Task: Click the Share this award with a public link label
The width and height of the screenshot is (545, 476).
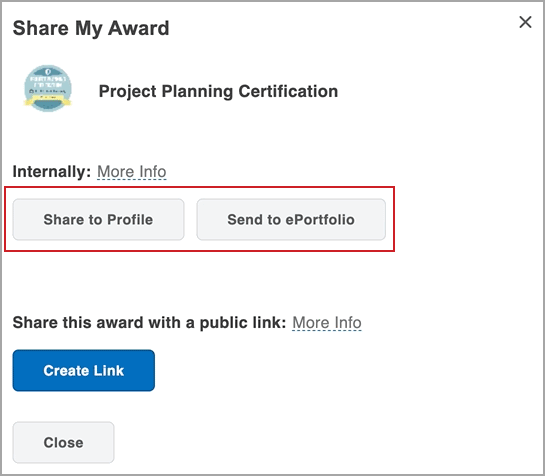Action: point(149,323)
